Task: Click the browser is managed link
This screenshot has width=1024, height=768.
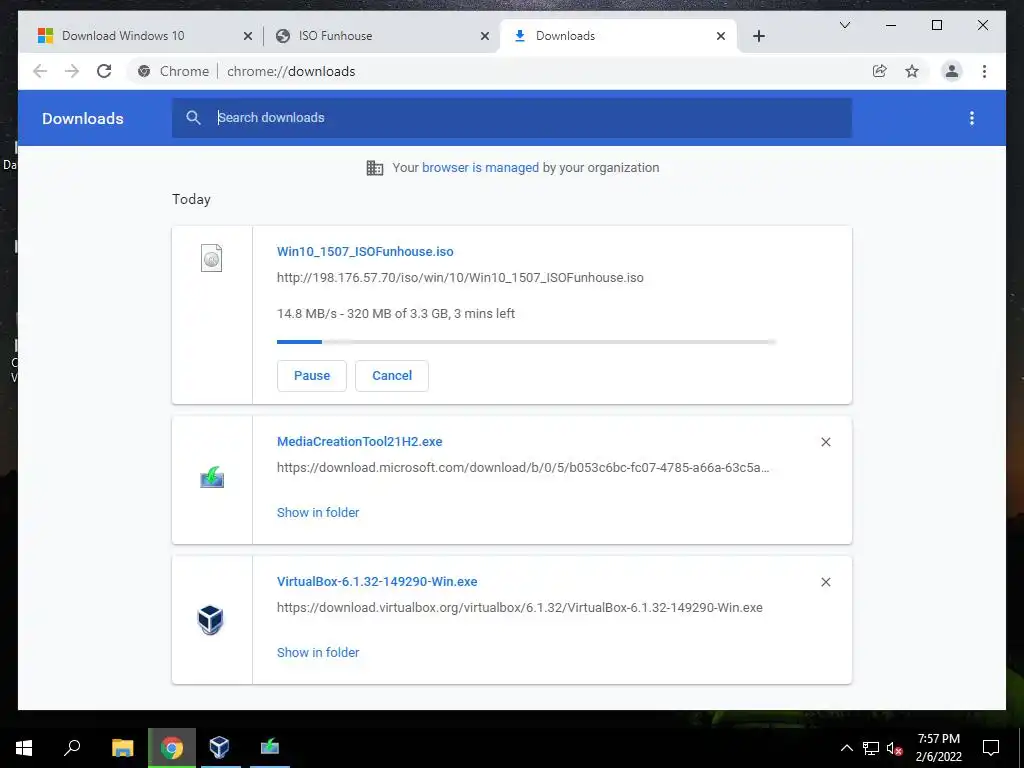Action: [x=480, y=168]
